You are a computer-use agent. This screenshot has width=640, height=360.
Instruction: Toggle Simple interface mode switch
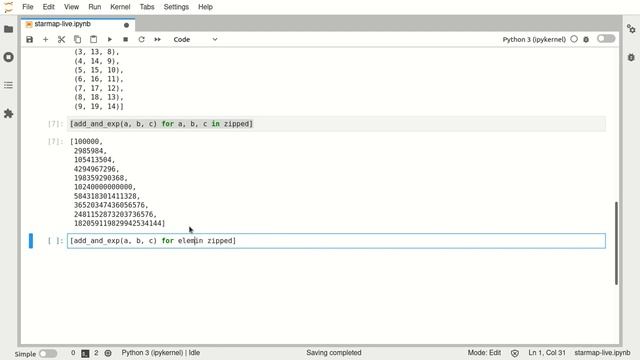[x=48, y=353]
